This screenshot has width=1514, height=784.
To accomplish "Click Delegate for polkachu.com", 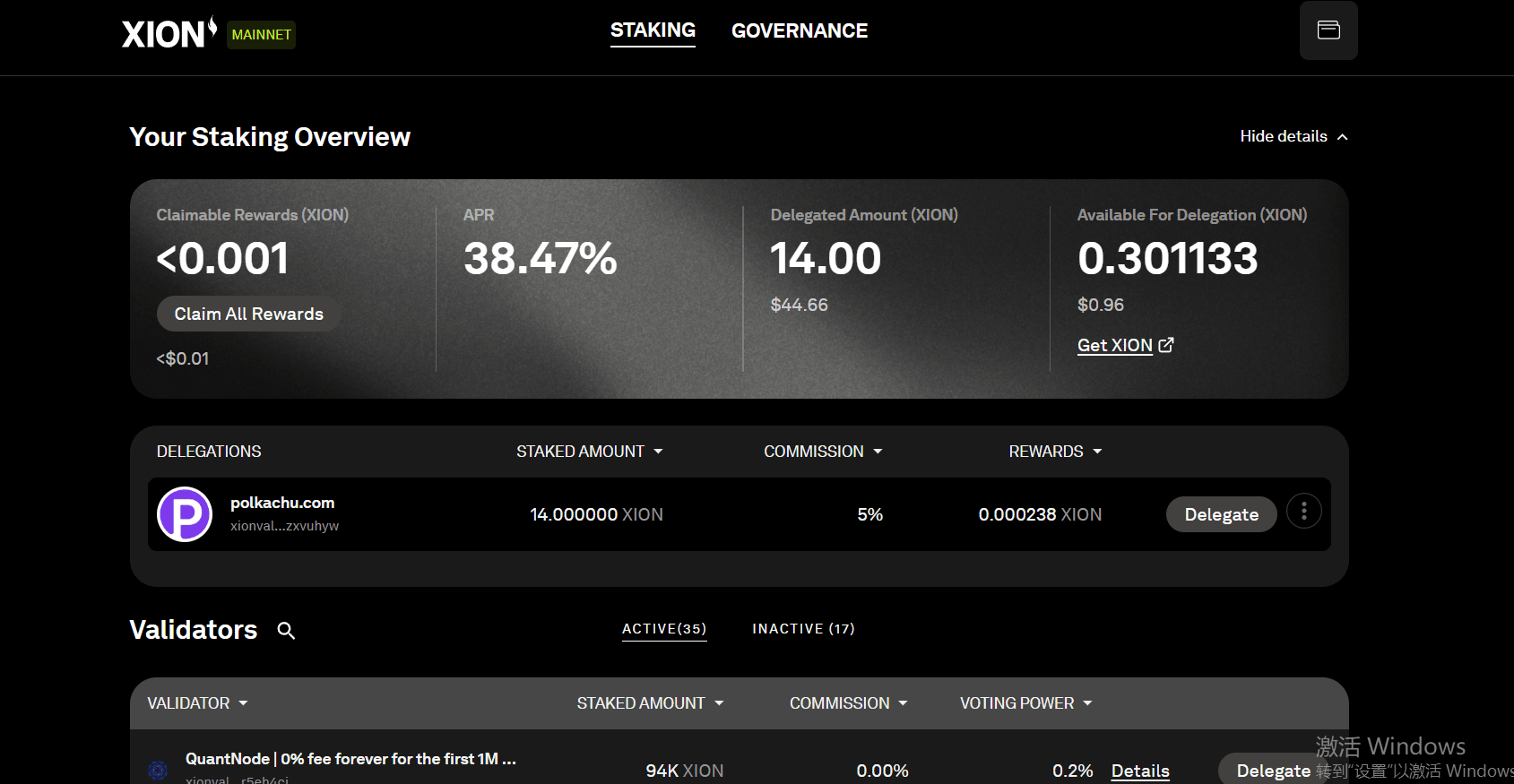I will (x=1221, y=514).
